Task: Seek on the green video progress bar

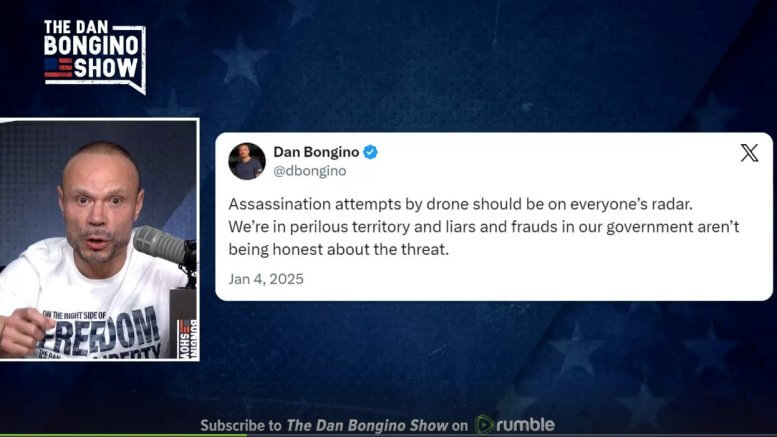Action: (x=123, y=436)
